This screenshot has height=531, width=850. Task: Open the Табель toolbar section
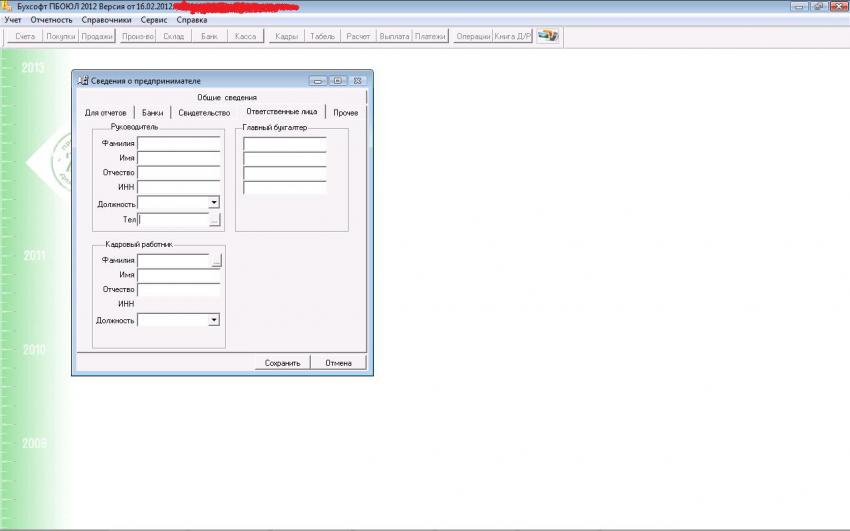(x=322, y=36)
